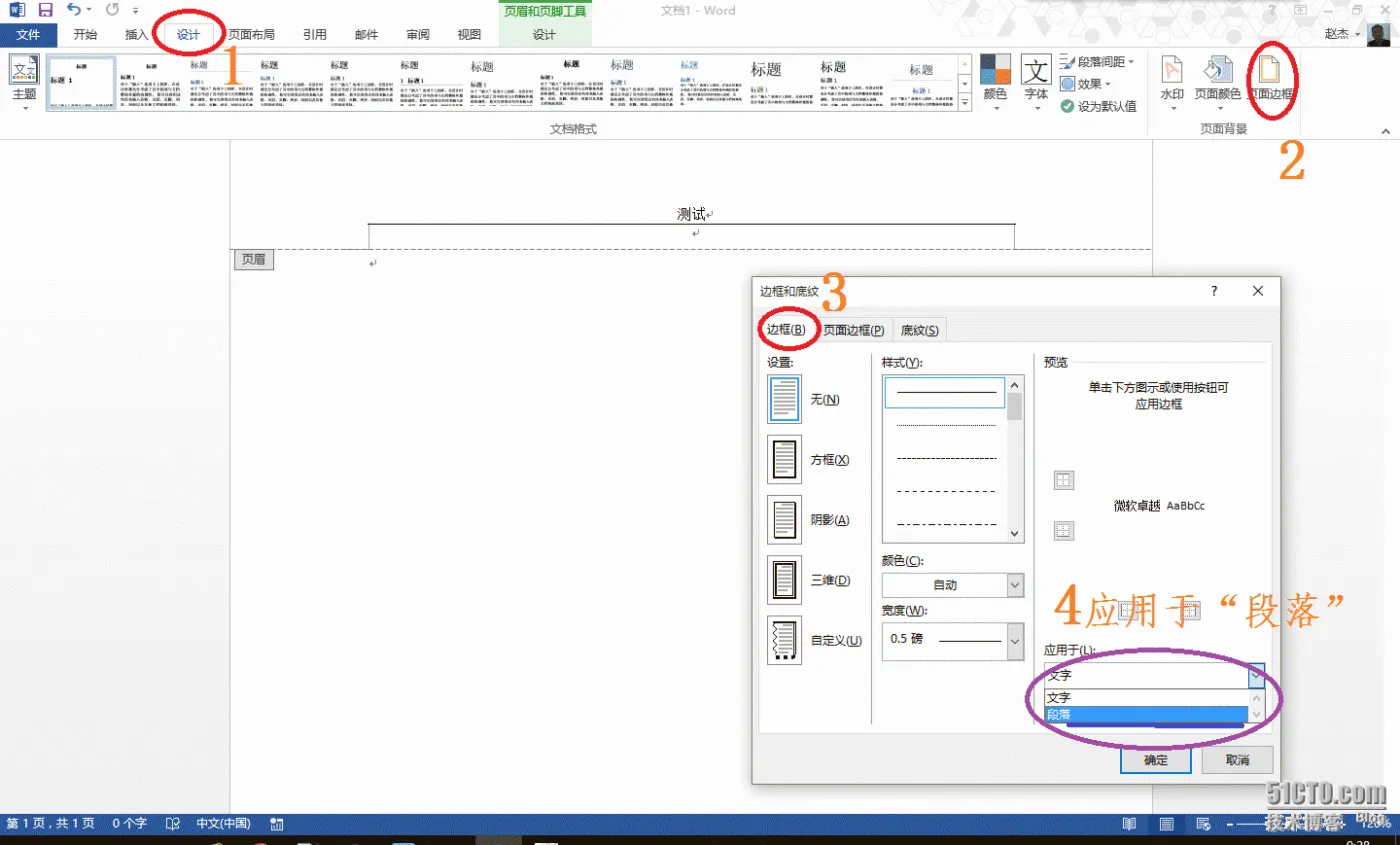Select the solid line border style
Image resolution: width=1400 pixels, height=845 pixels.
946,393
